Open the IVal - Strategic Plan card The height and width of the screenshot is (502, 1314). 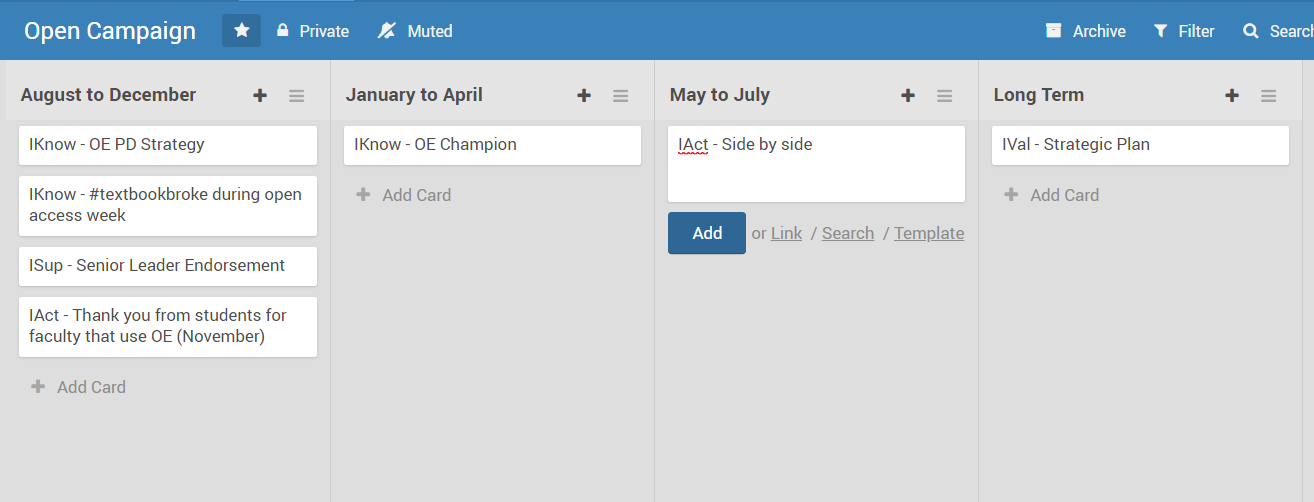point(1140,145)
